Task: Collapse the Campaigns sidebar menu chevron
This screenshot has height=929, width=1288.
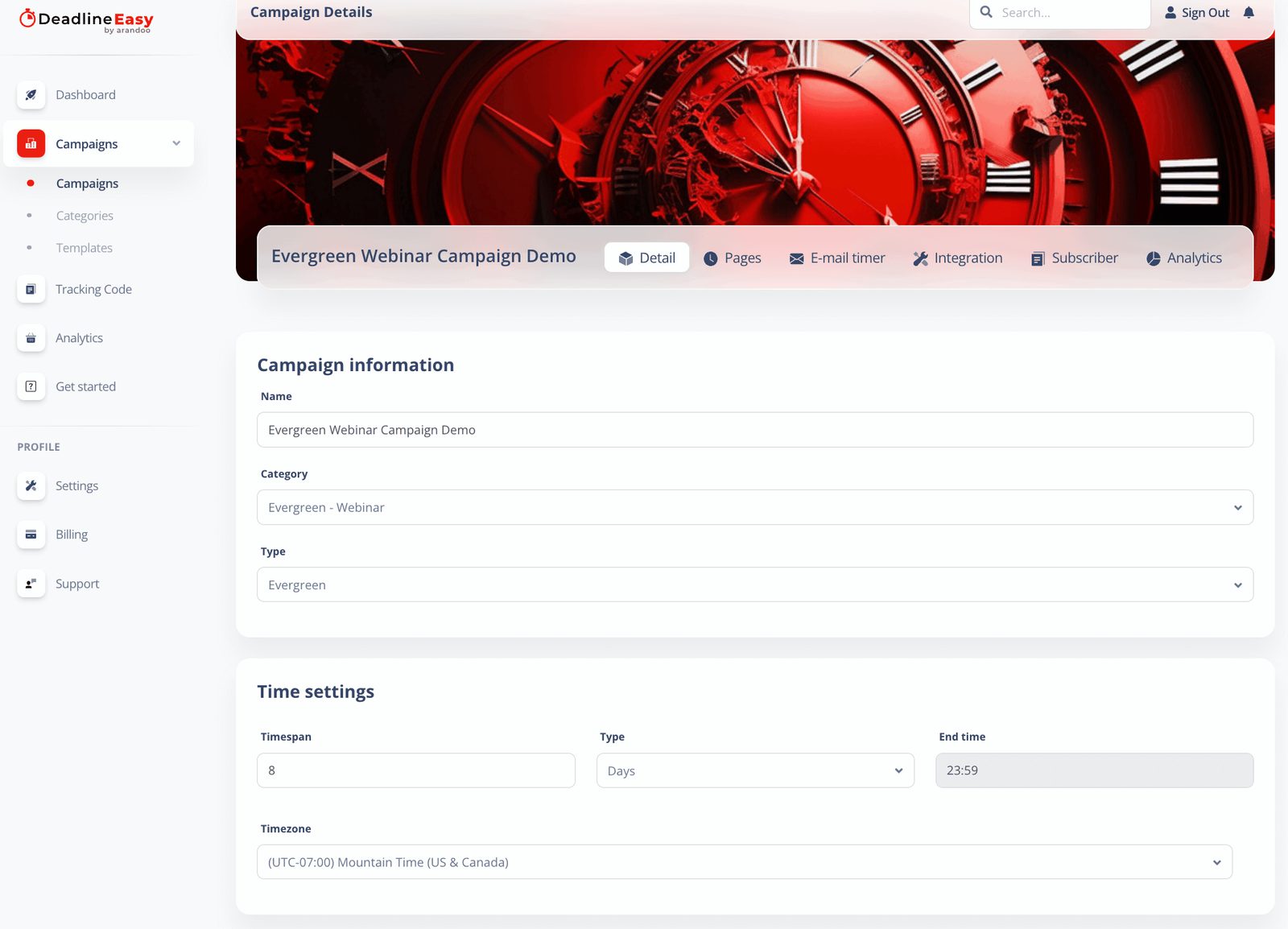Action: [x=176, y=143]
